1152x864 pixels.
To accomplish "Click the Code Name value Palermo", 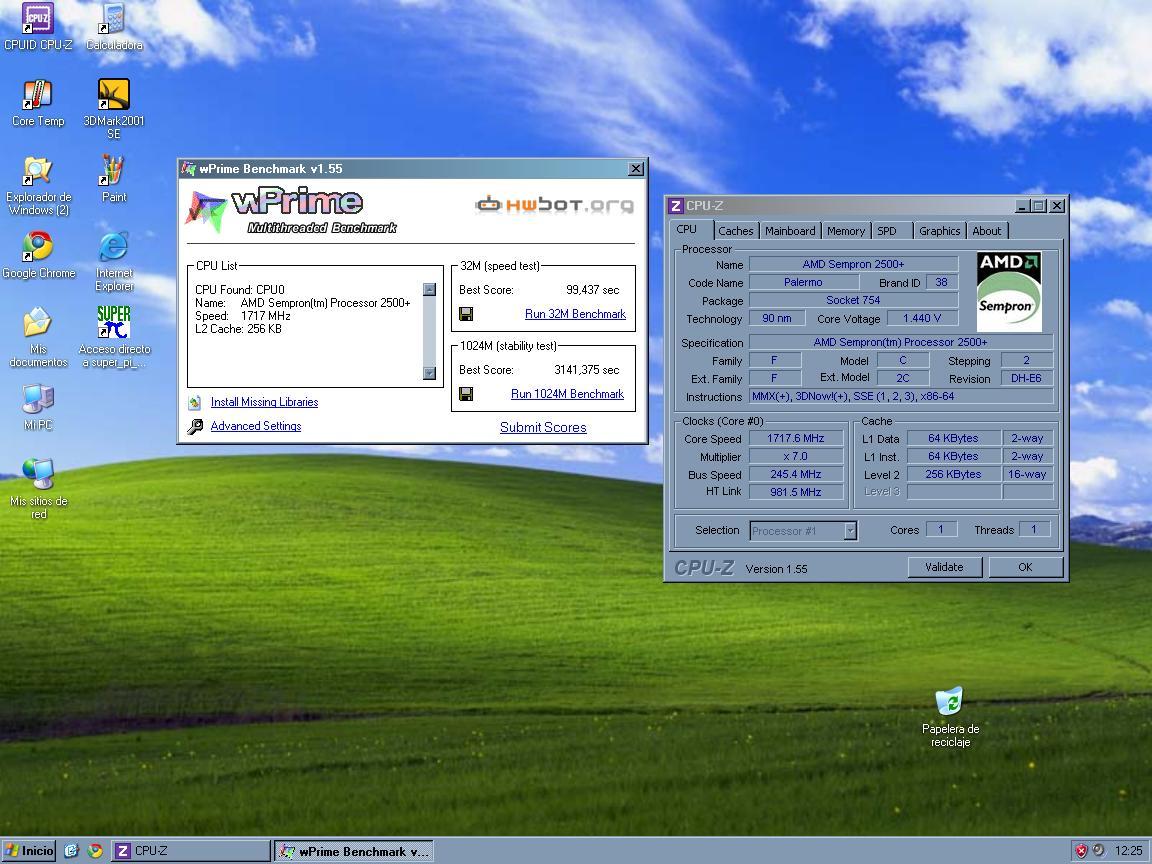I will tap(803, 282).
